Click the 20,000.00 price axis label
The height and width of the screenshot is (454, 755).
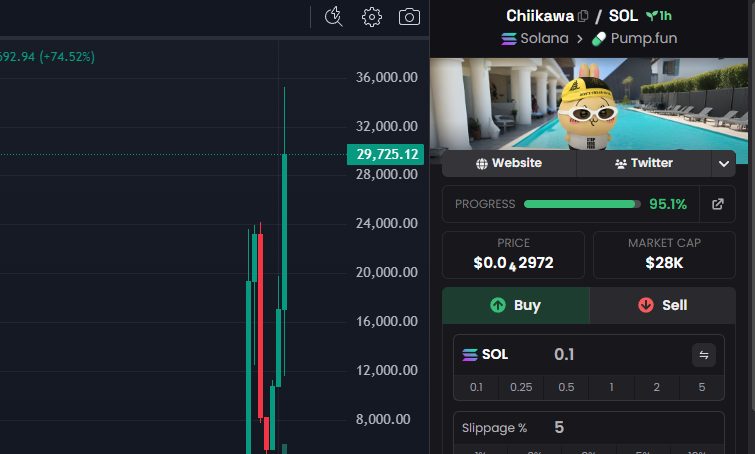(x=387, y=272)
